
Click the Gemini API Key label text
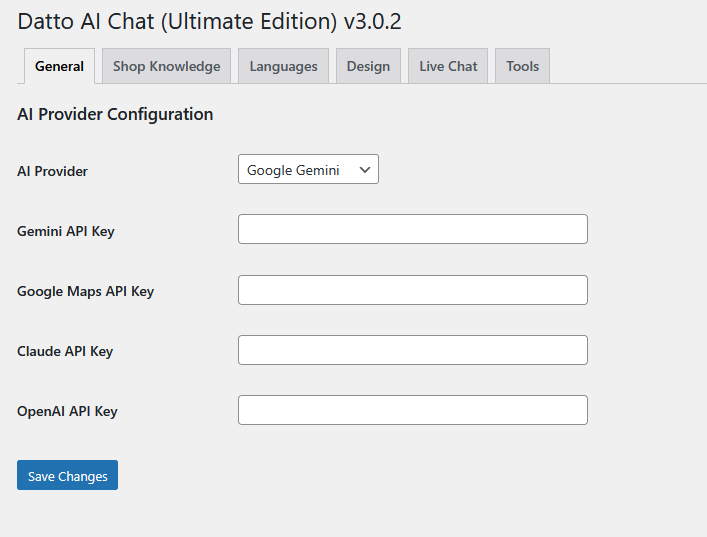(x=65, y=231)
